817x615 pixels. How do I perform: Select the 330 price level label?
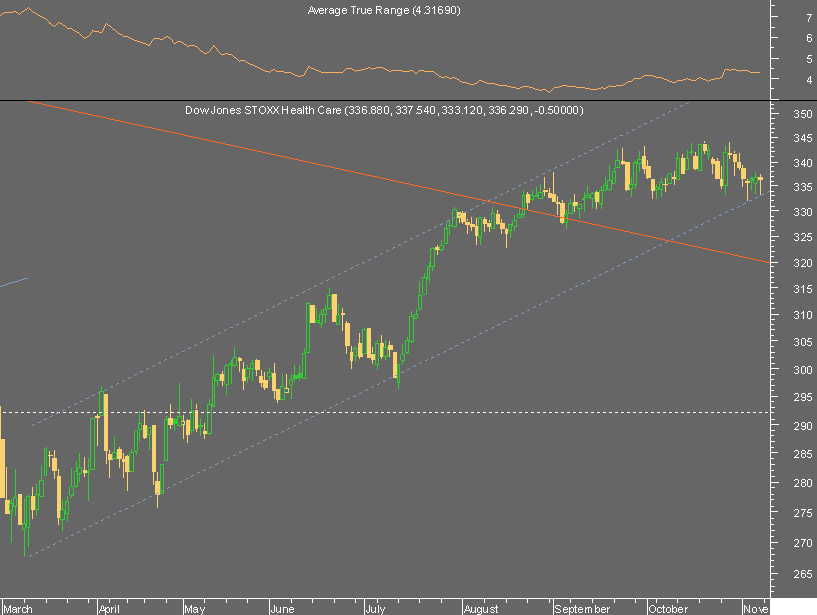pos(802,212)
